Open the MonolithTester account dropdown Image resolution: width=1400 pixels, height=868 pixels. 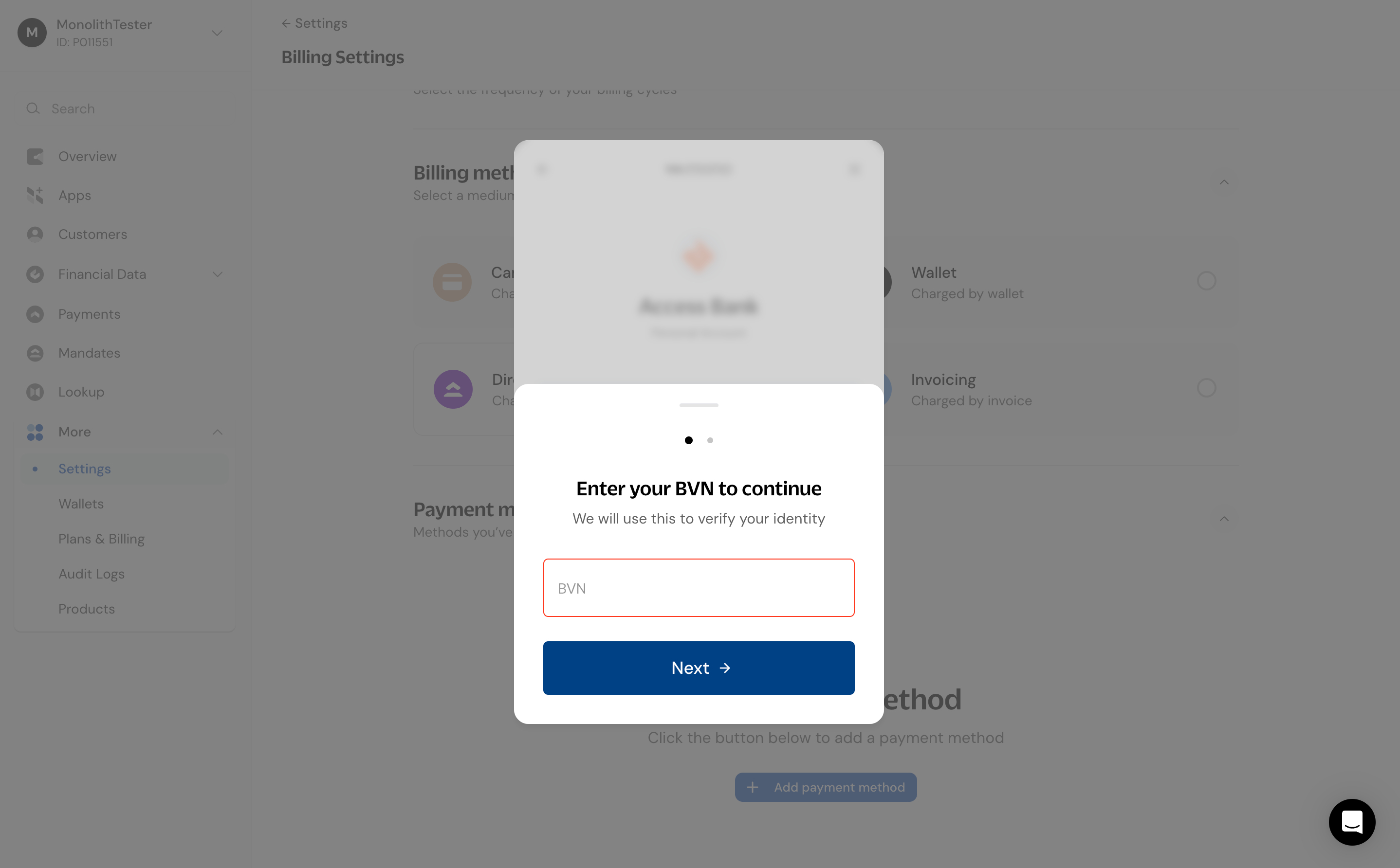coord(217,33)
